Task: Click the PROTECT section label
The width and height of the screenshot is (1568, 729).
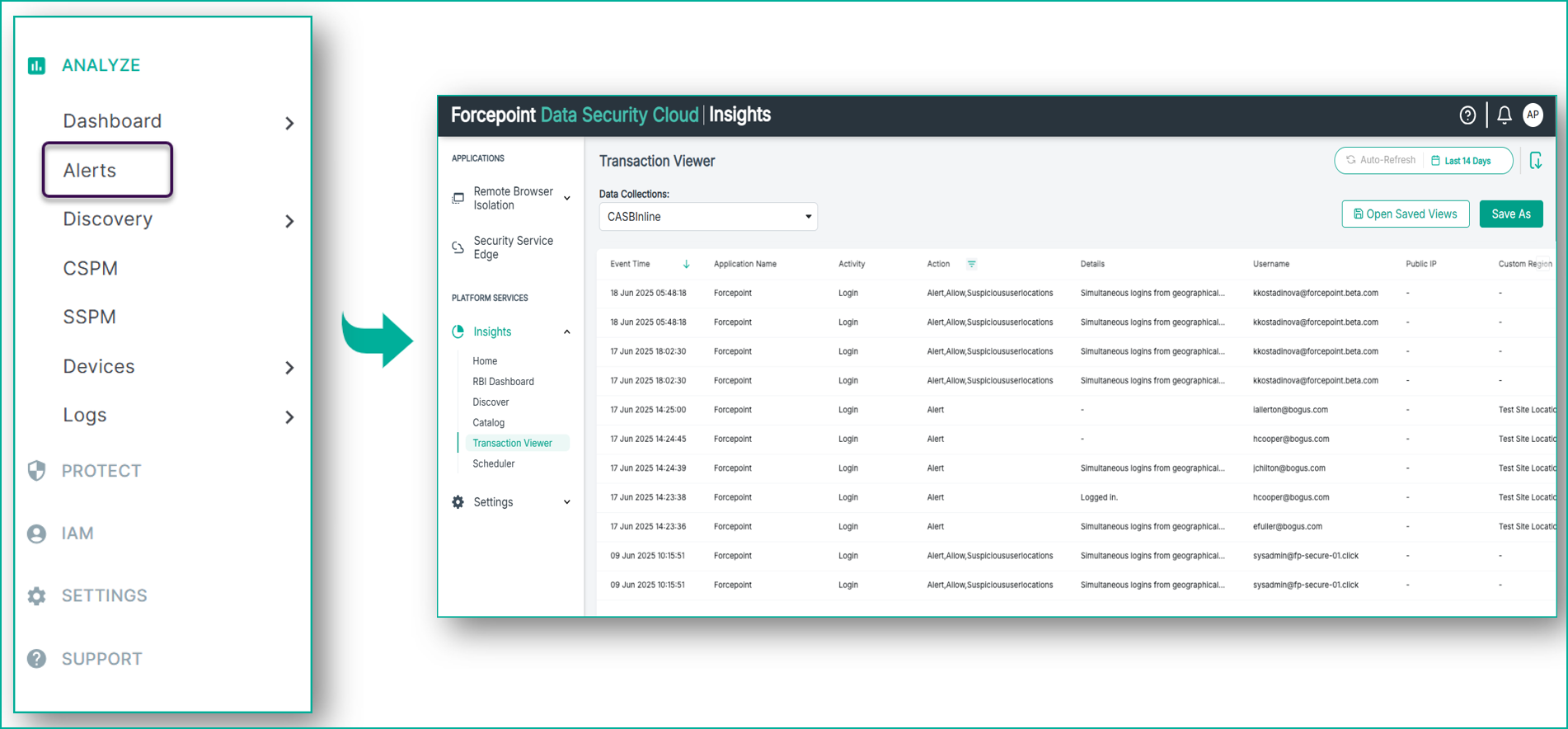Action: pos(101,471)
